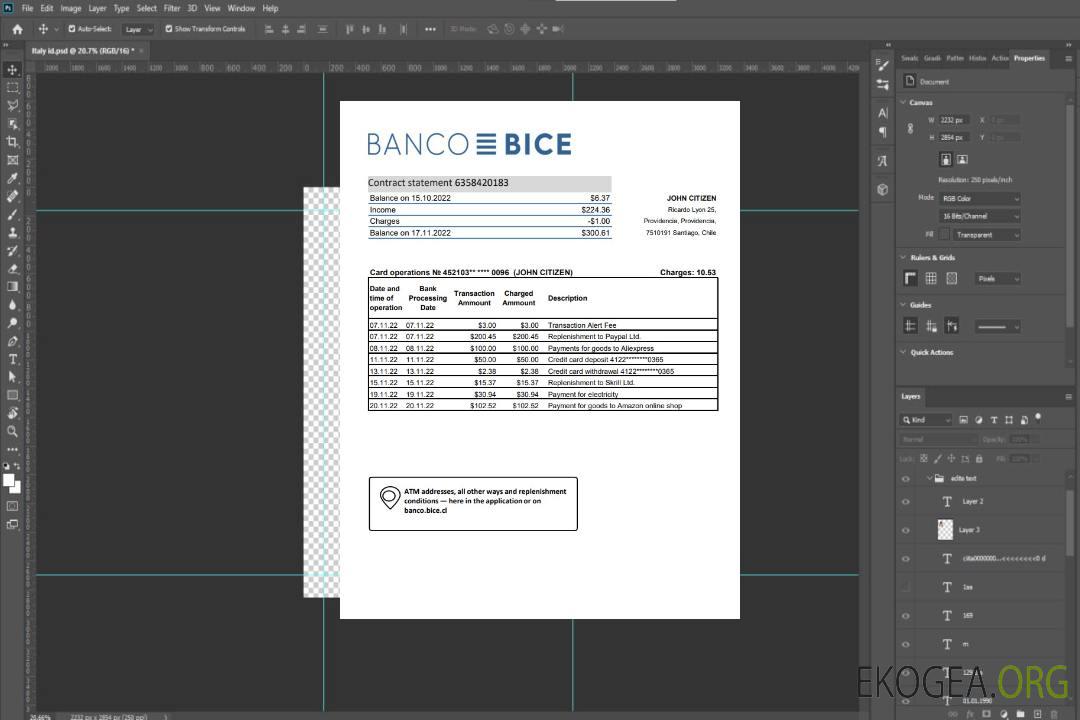Viewport: 1080px width, 720px height.
Task: Hide Layer 3 visibility eye
Action: [x=906, y=530]
